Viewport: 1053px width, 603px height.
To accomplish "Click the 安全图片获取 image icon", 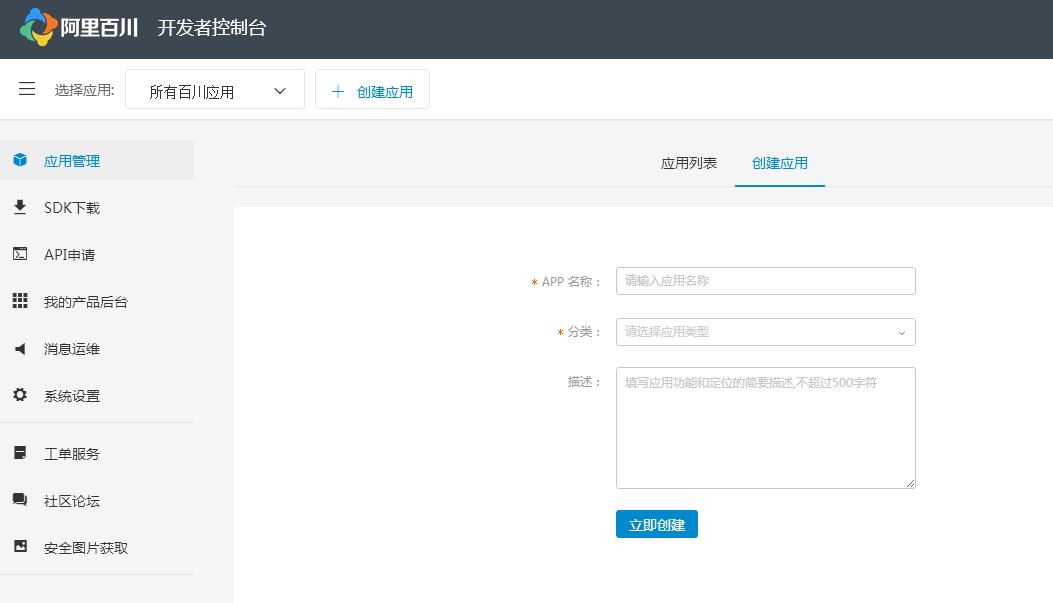I will tap(20, 547).
